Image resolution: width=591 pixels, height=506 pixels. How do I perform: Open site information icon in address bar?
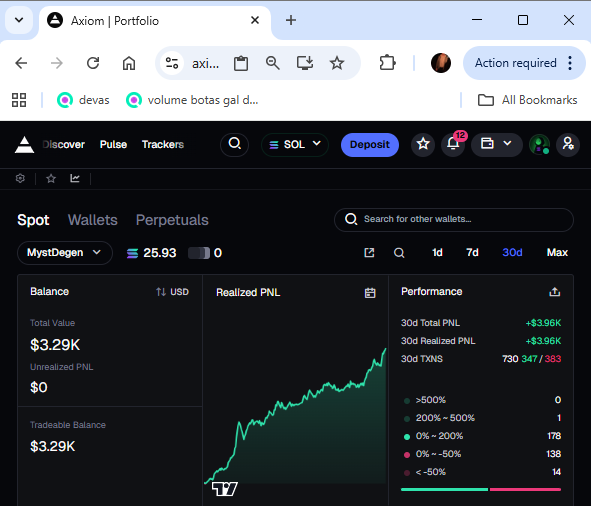point(172,63)
